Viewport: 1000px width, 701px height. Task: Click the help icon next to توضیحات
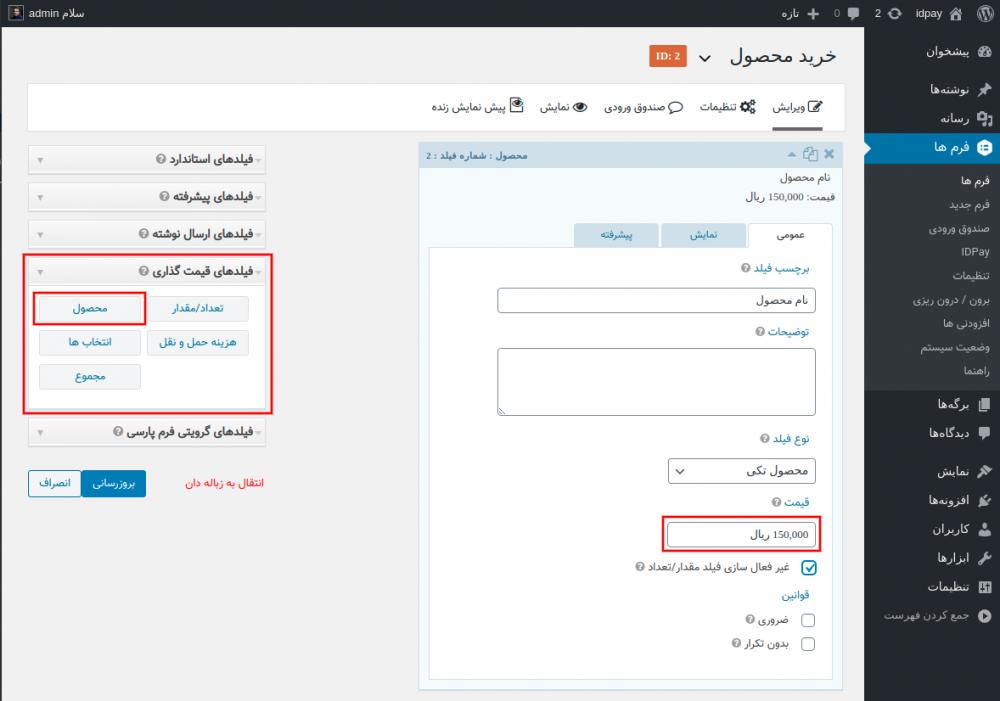click(760, 332)
